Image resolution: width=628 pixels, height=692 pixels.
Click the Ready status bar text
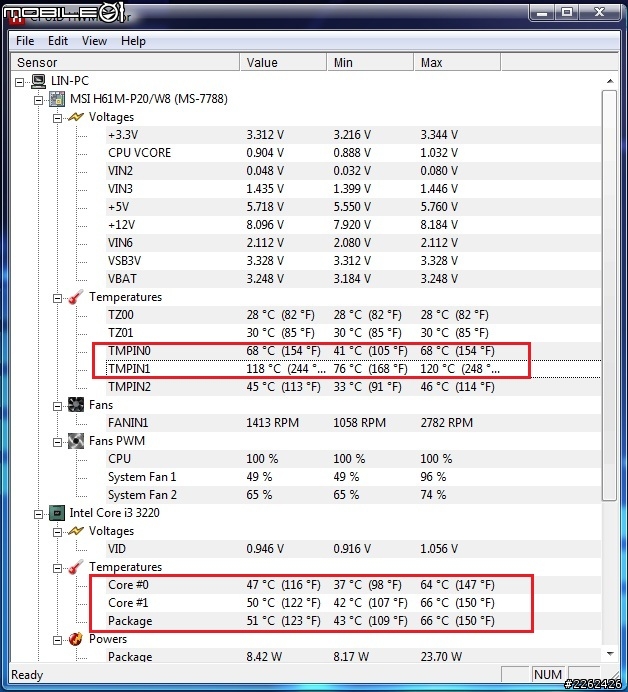(x=27, y=675)
